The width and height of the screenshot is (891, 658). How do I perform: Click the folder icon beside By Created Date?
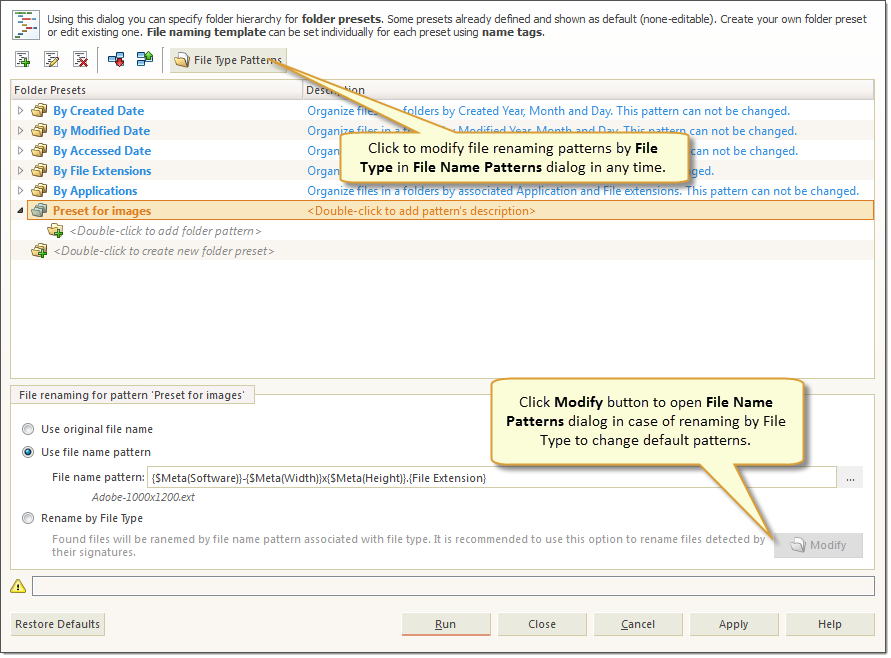point(39,111)
